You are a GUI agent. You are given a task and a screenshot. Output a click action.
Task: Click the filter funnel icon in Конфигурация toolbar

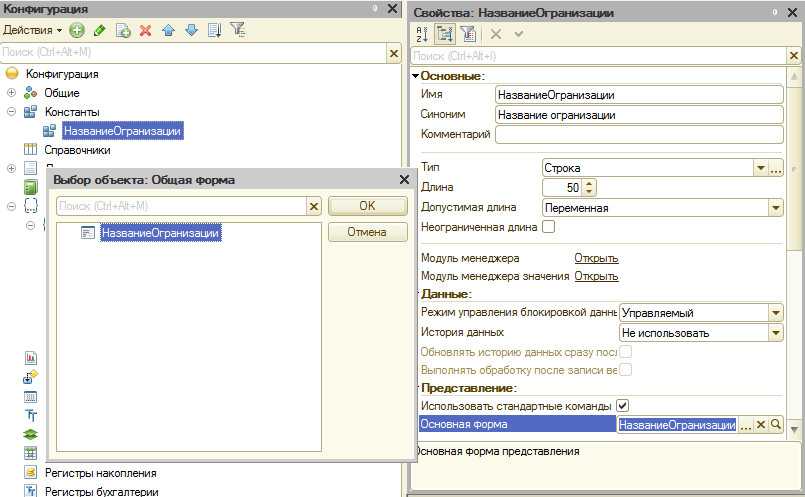pyautogui.click(x=238, y=30)
